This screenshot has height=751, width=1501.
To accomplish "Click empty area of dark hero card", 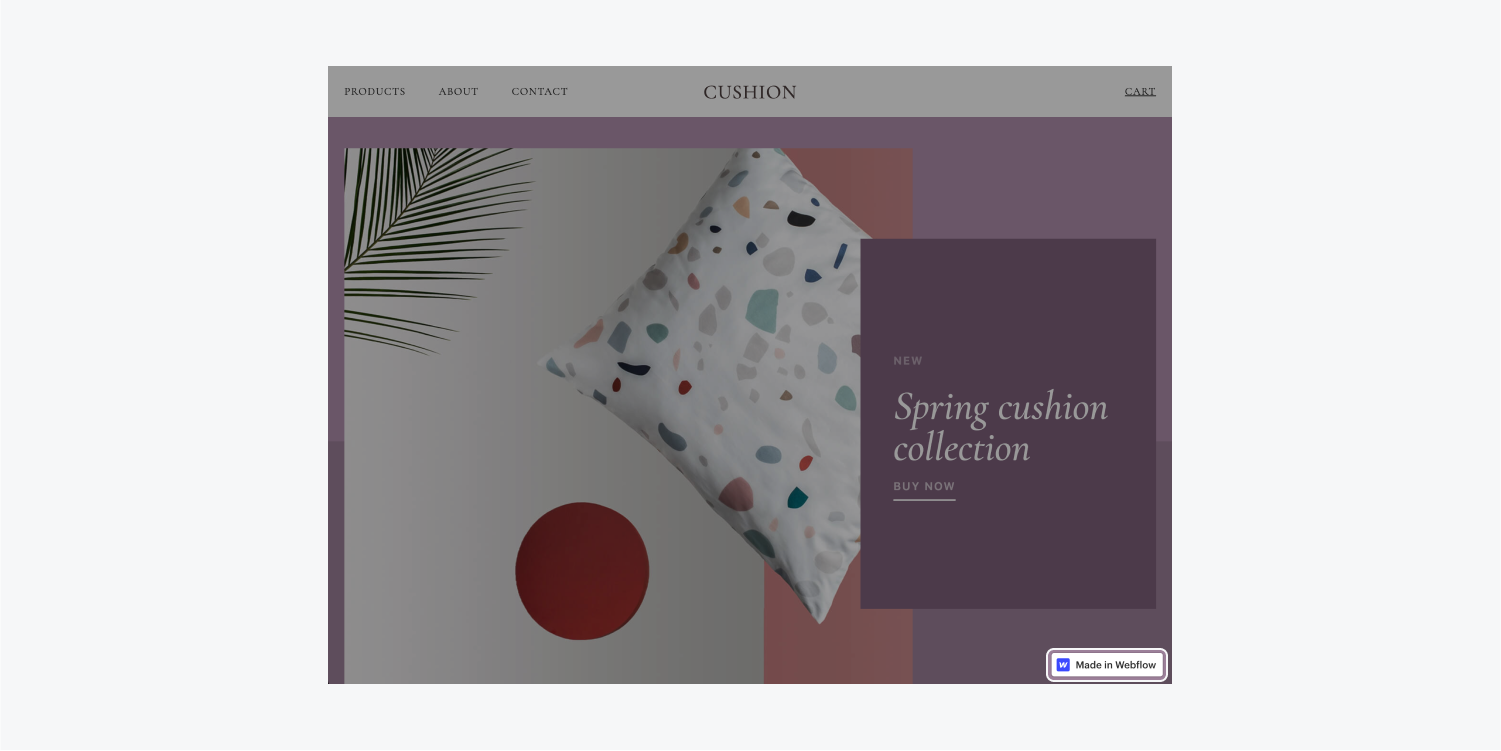I will pos(1008,560).
